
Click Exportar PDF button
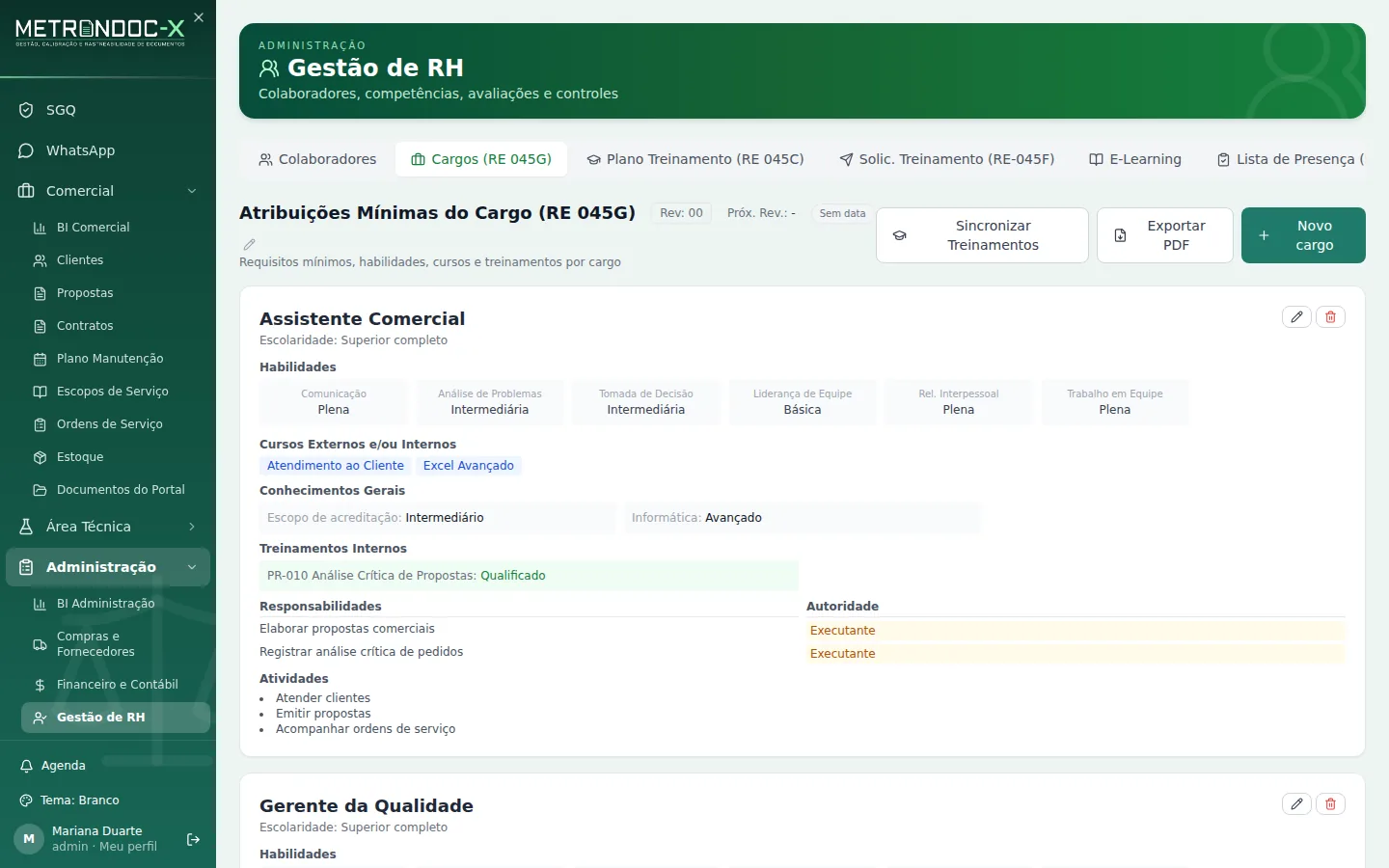1165,235
